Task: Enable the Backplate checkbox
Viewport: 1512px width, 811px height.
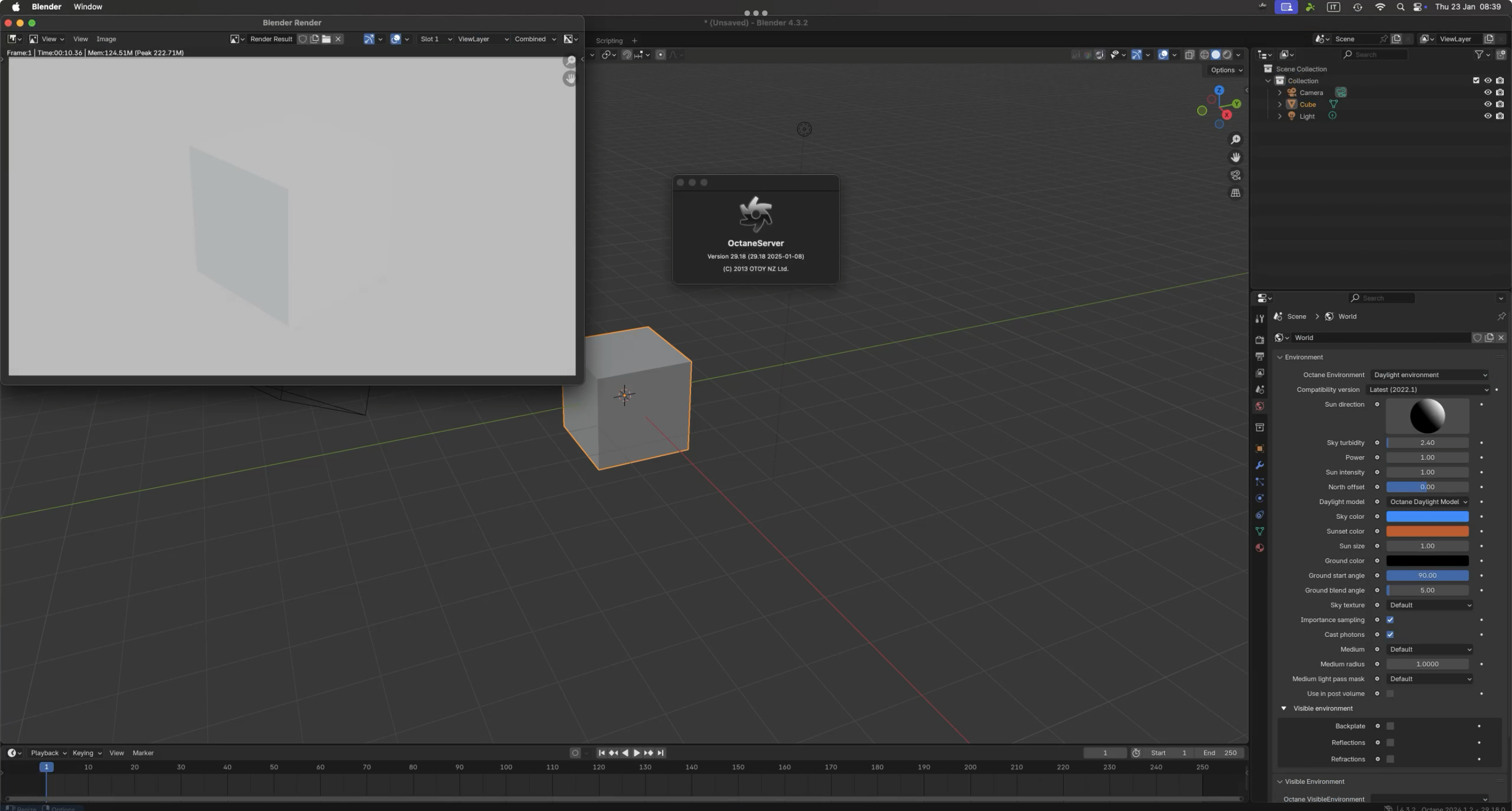Action: click(x=1390, y=726)
